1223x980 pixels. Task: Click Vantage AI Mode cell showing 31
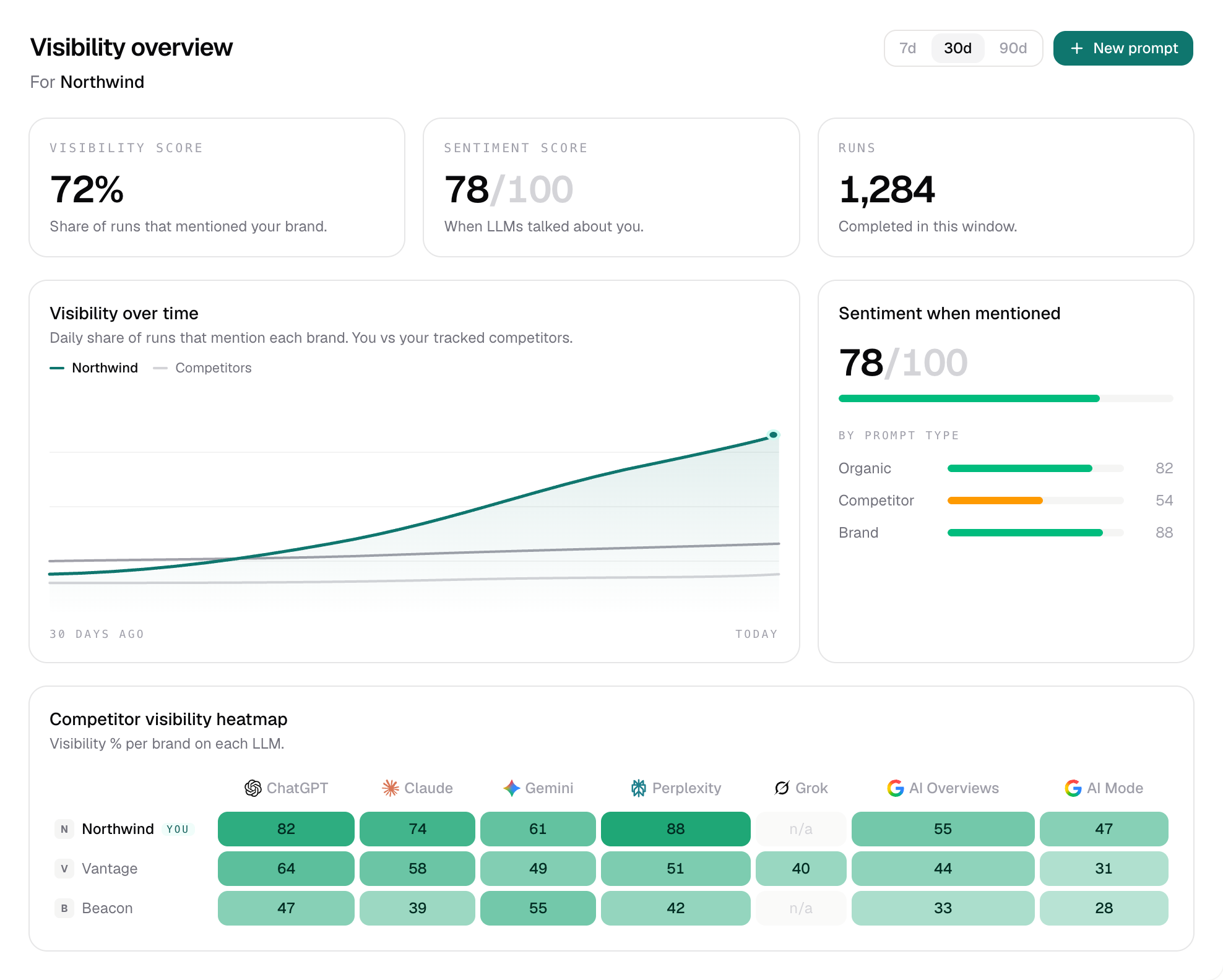(1104, 869)
